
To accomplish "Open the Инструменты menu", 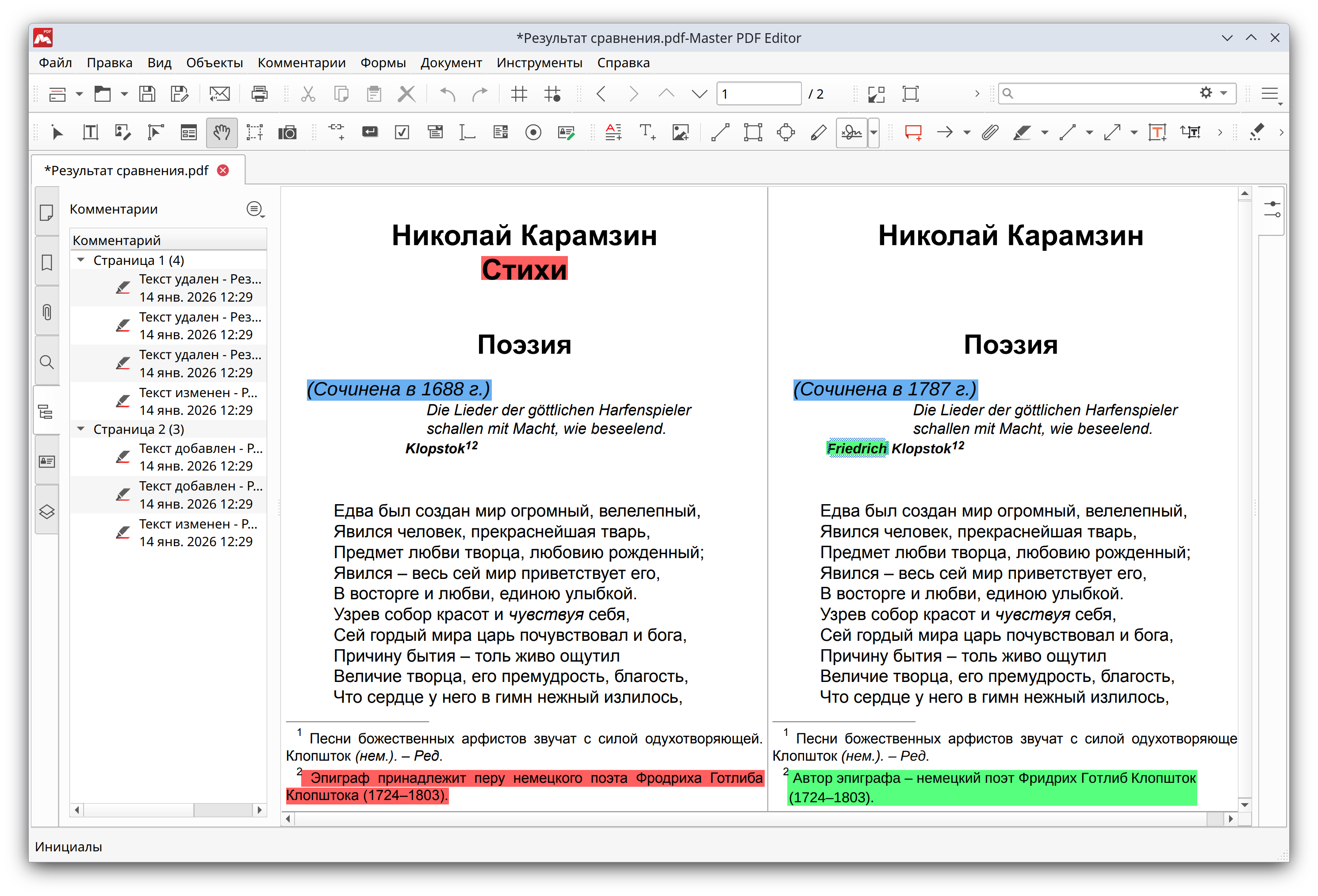I will 539,62.
